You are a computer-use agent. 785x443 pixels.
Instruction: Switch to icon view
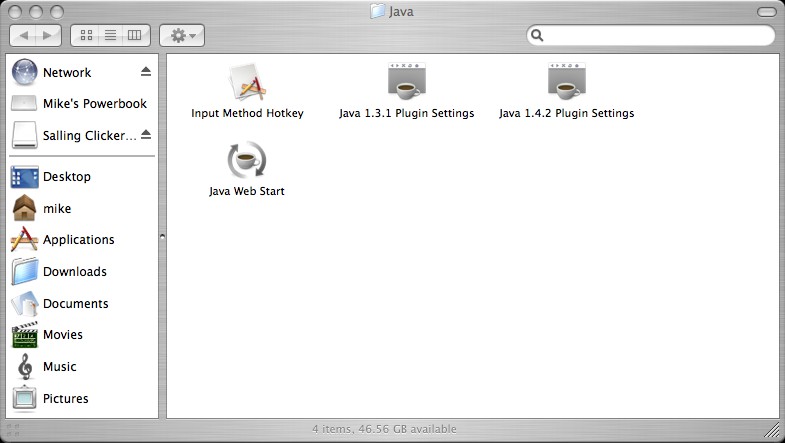pyautogui.click(x=86, y=36)
